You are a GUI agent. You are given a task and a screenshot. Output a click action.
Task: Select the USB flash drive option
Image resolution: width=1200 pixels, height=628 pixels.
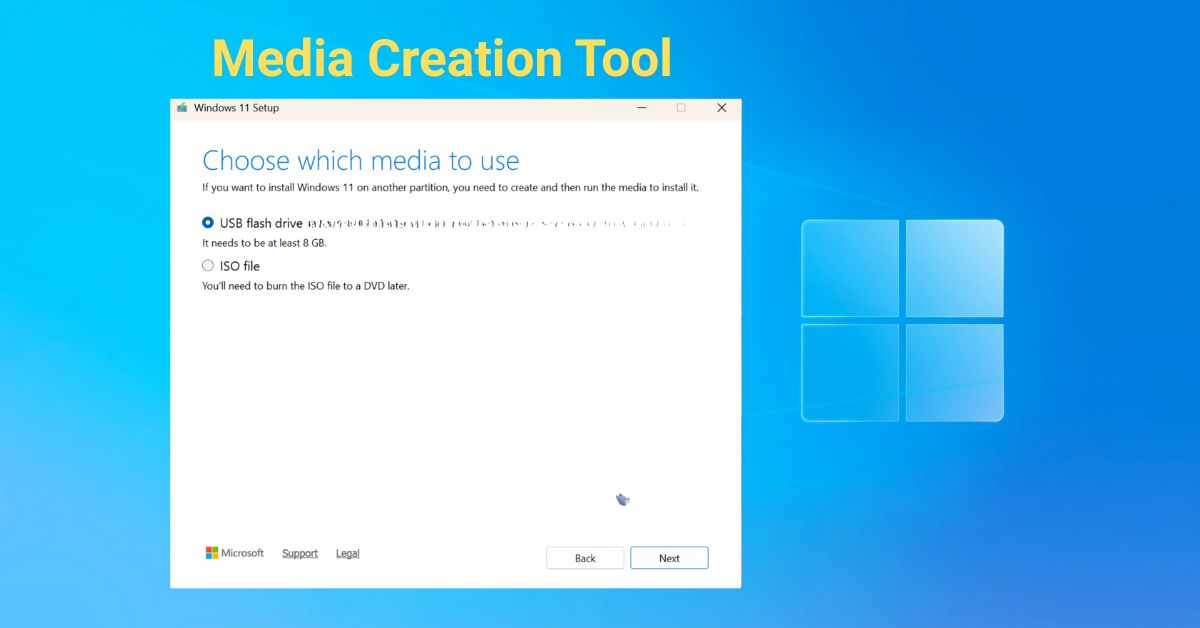click(x=208, y=222)
